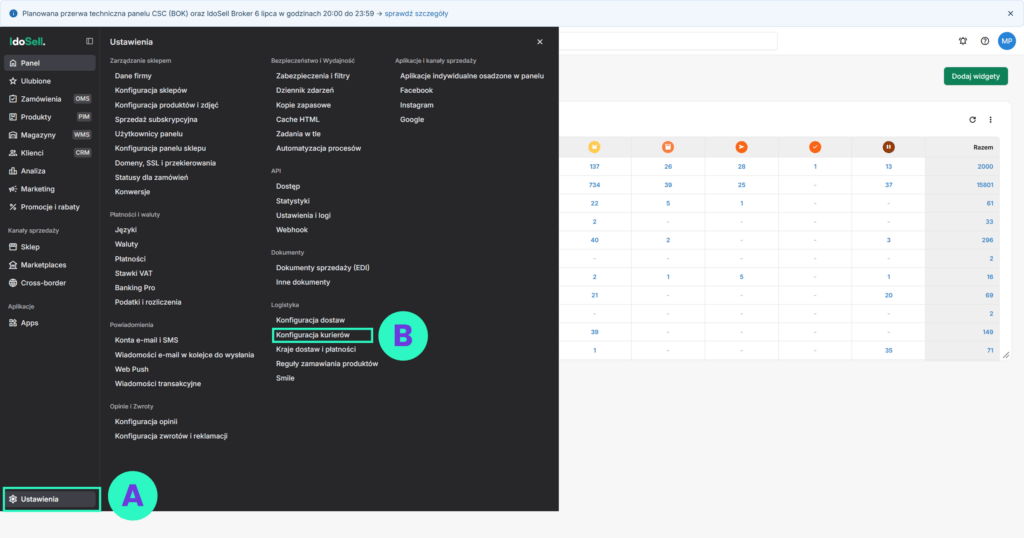This screenshot has width=1024, height=538.
Task: Open Statusy dla zamówień
Action: point(152,177)
